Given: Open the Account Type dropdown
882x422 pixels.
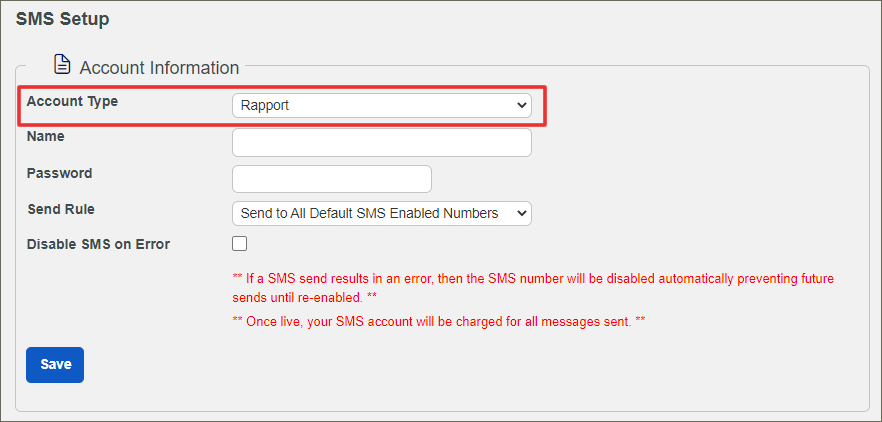Looking at the screenshot, I should tap(381, 105).
